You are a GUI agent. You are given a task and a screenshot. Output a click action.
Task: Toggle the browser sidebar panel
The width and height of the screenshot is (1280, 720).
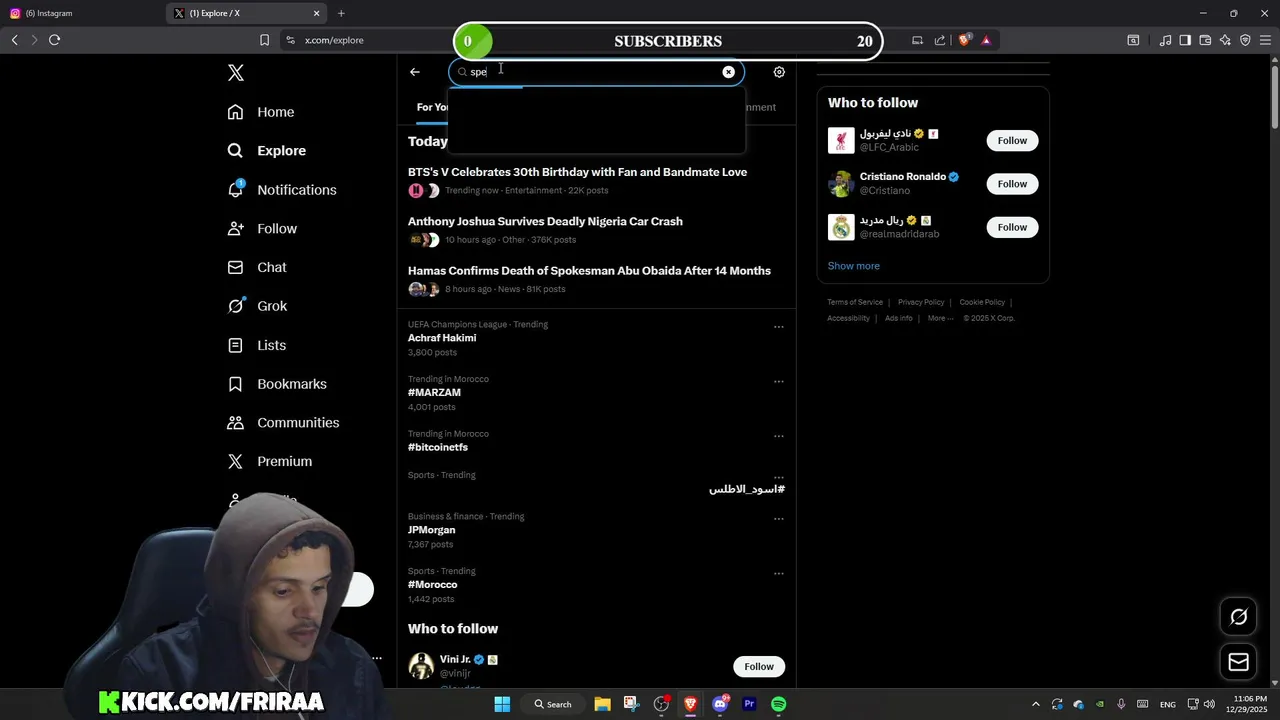[1185, 40]
